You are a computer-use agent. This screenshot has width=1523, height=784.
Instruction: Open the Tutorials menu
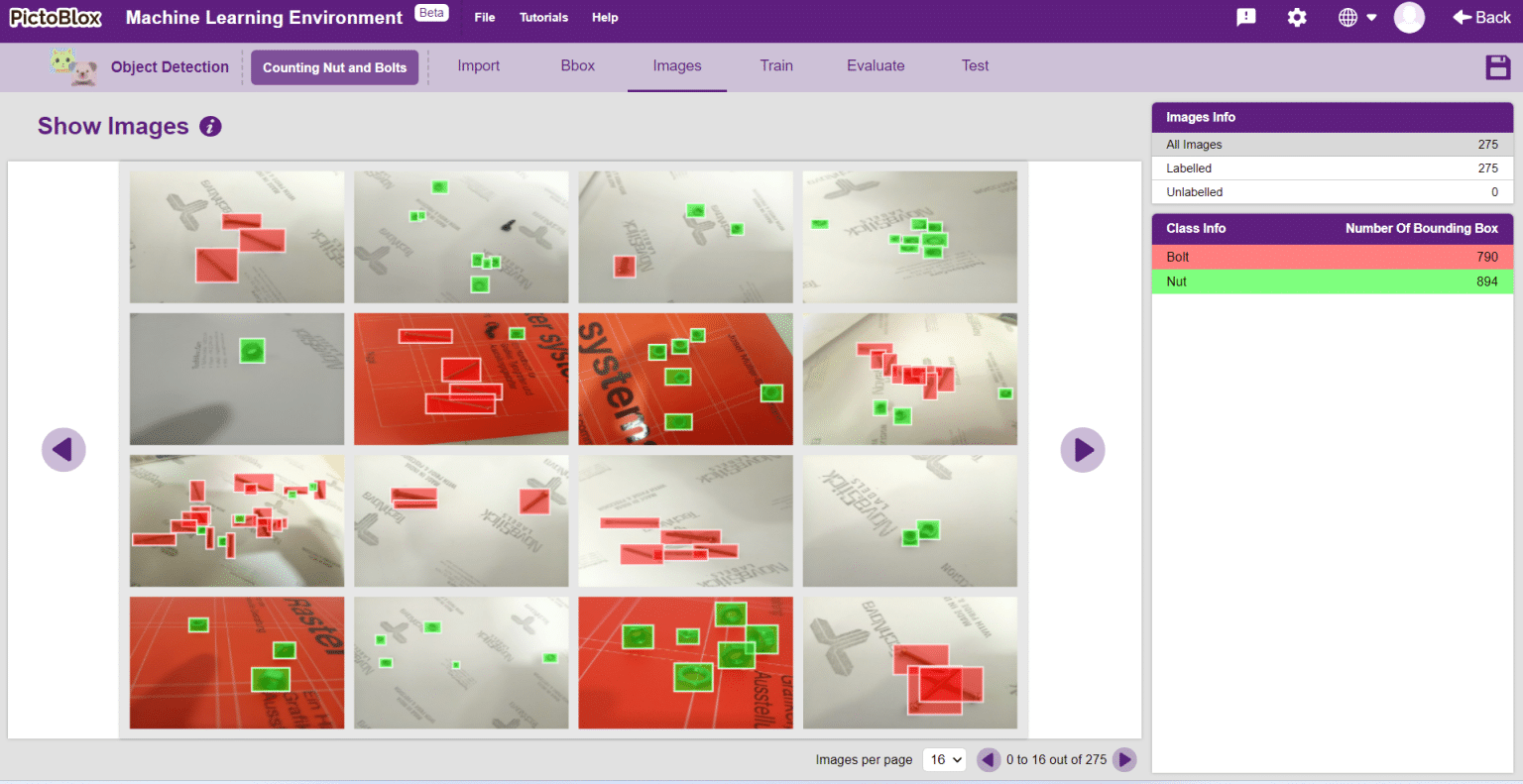pyautogui.click(x=543, y=17)
